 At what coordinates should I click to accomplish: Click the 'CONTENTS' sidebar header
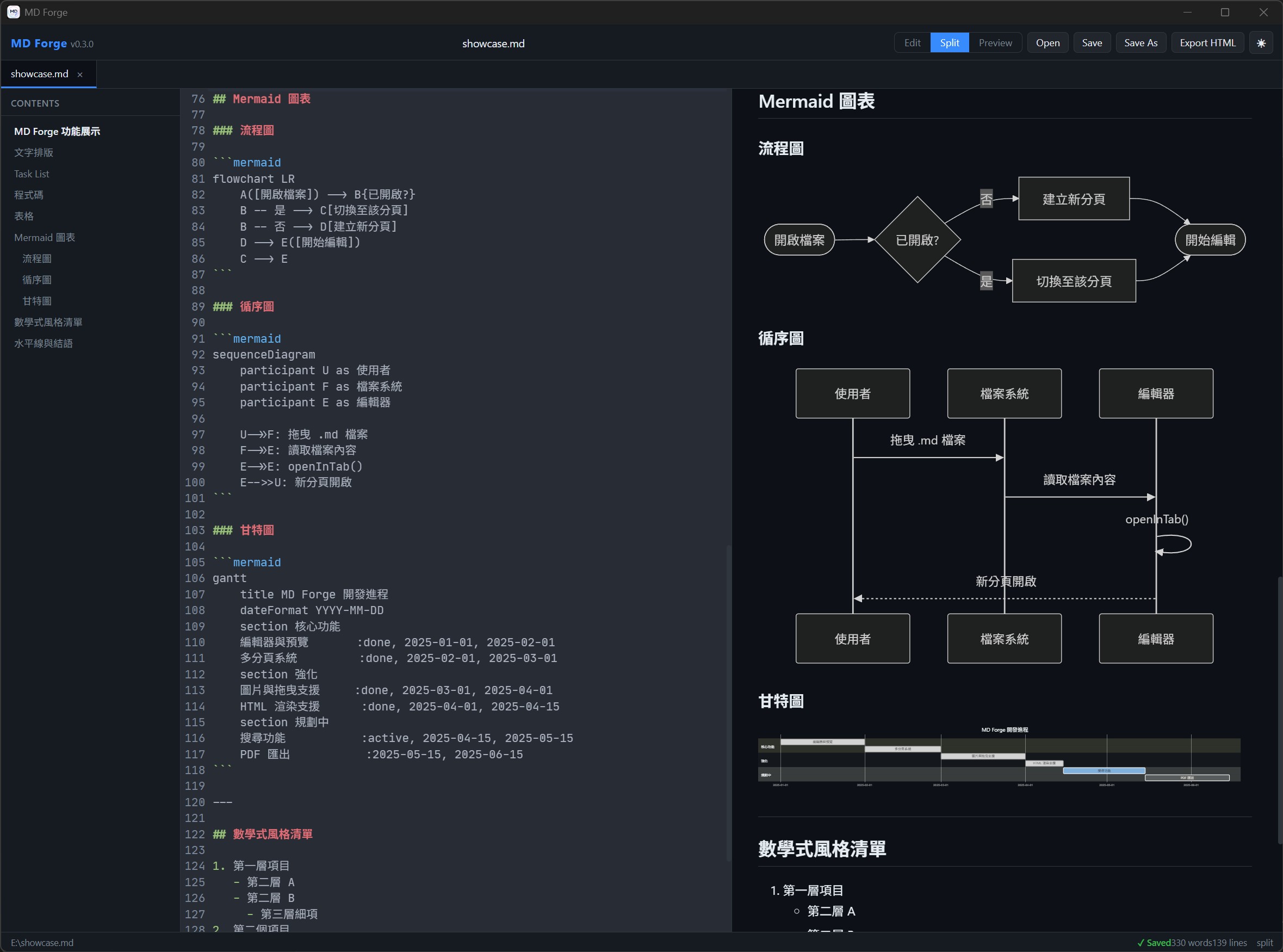click(35, 103)
